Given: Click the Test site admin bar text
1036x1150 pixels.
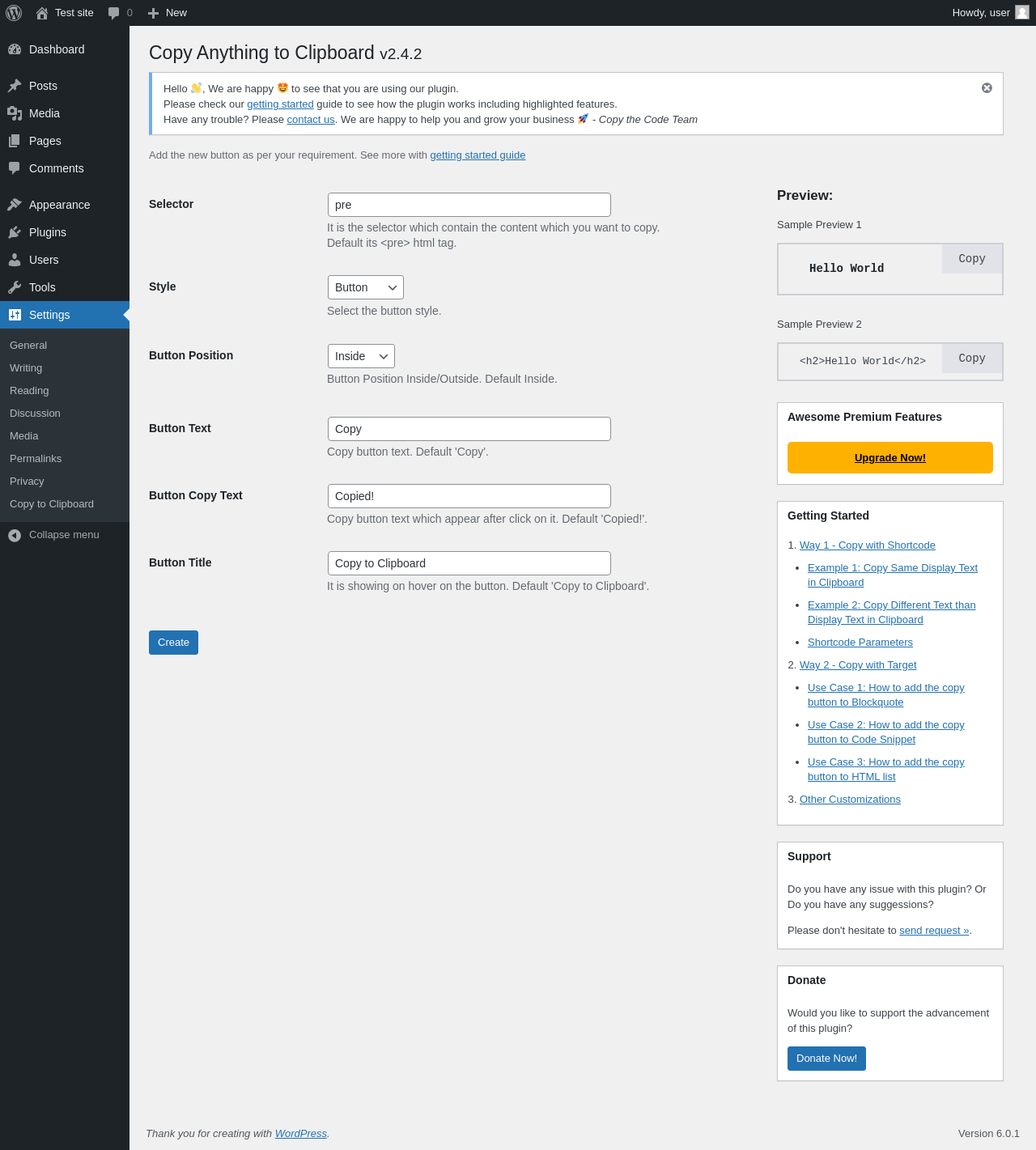Looking at the screenshot, I should click(74, 13).
